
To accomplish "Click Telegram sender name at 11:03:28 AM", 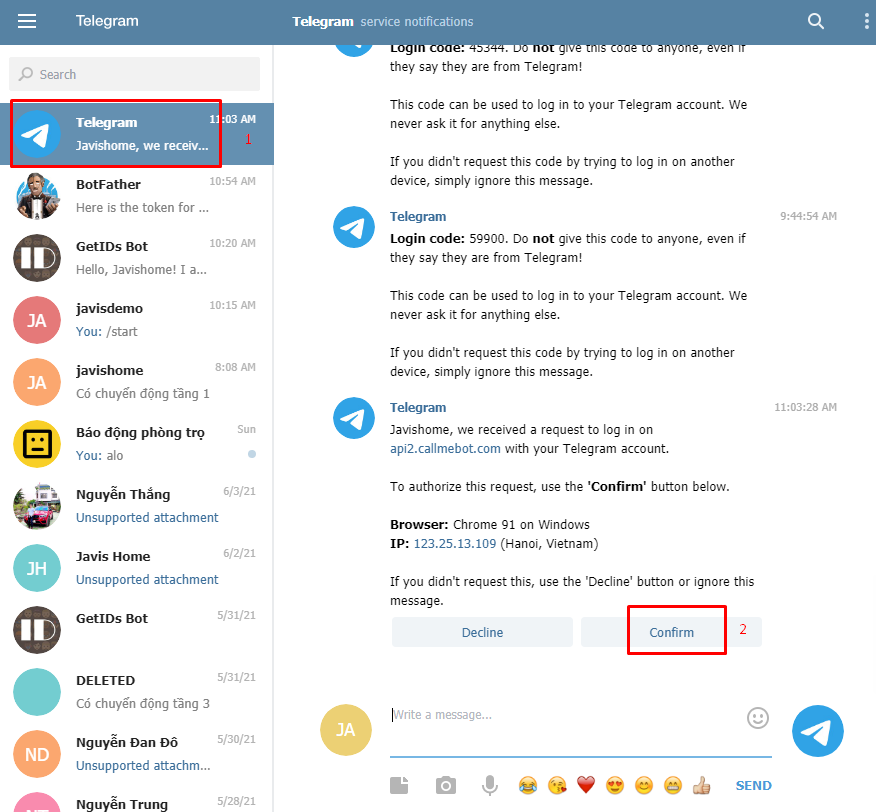I will tap(418, 407).
